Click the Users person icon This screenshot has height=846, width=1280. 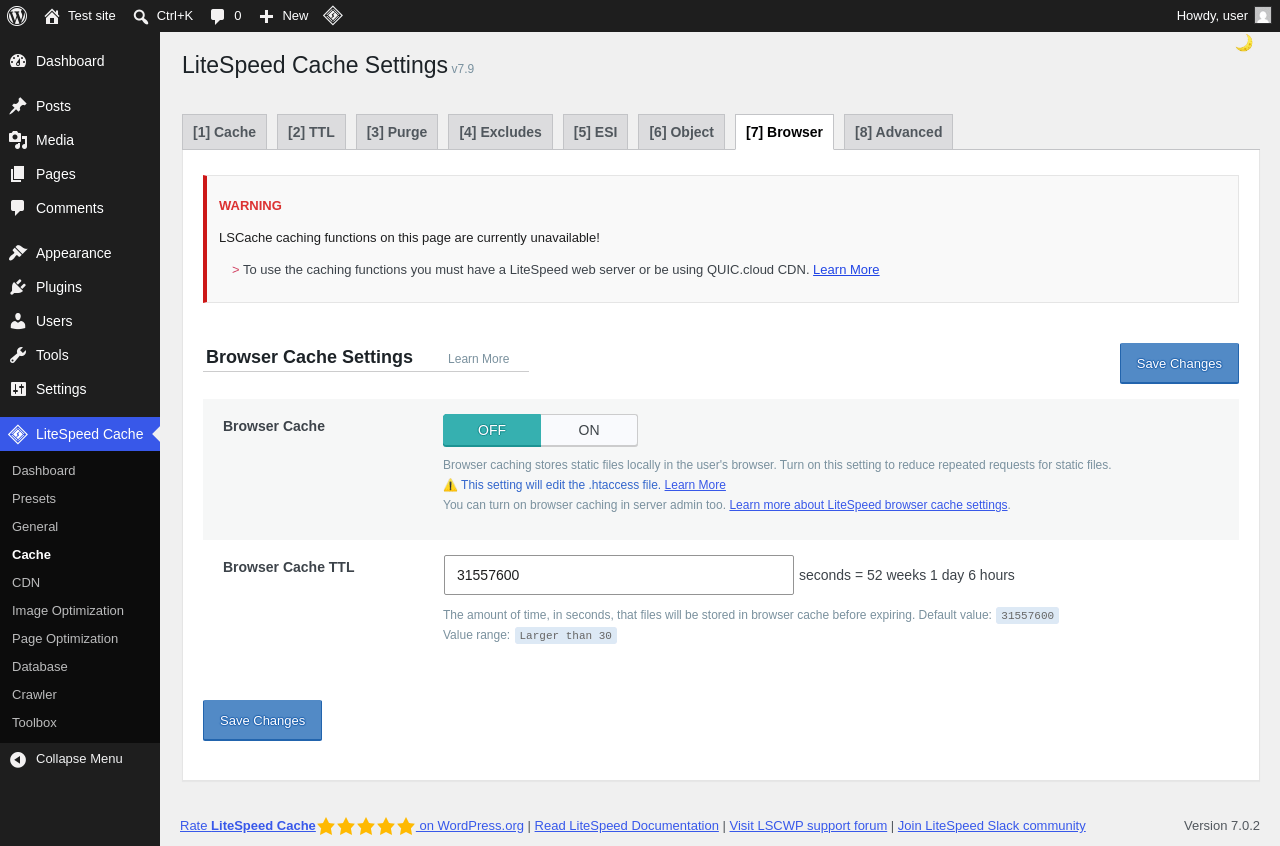pyautogui.click(x=18, y=321)
